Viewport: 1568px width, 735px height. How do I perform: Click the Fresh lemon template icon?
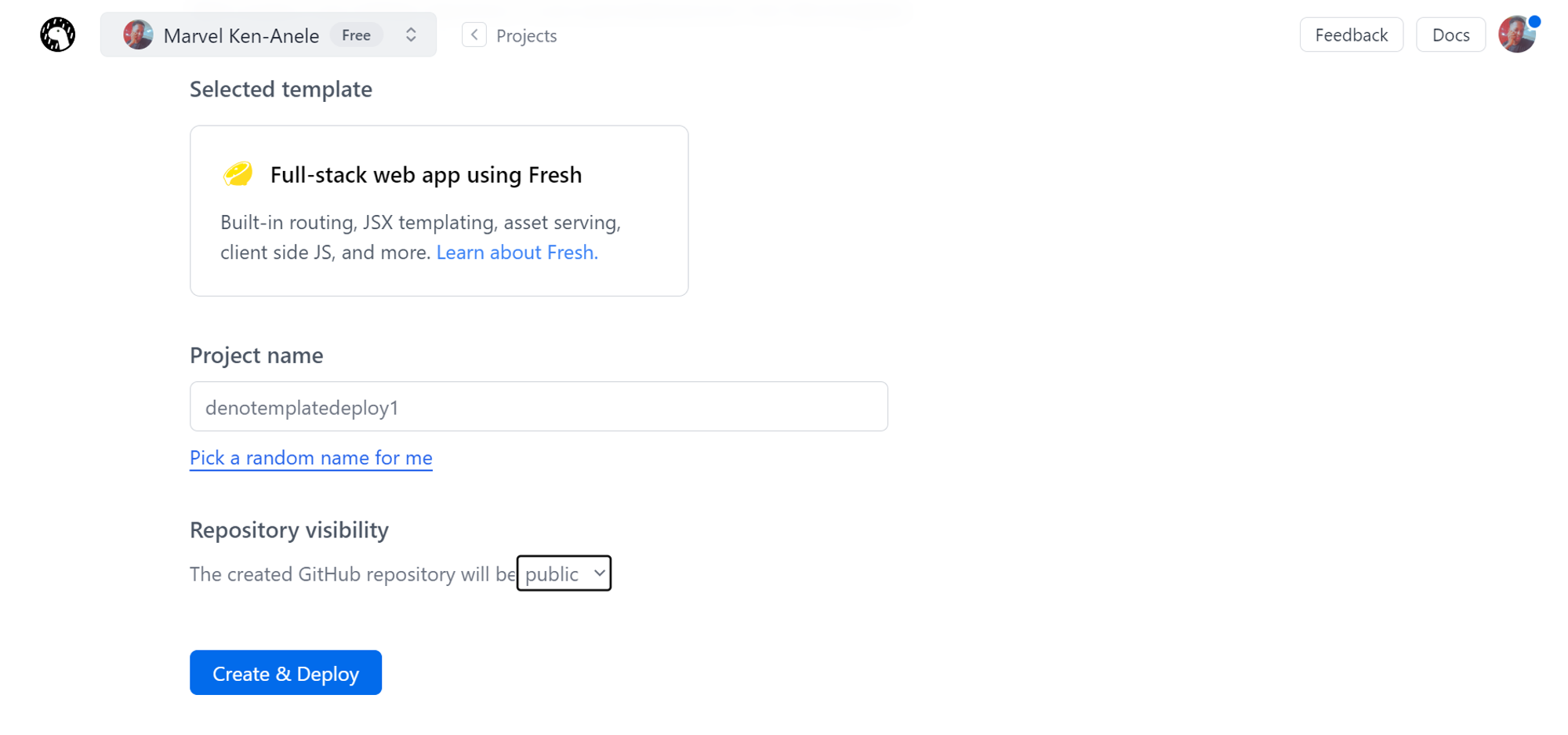[x=238, y=174]
